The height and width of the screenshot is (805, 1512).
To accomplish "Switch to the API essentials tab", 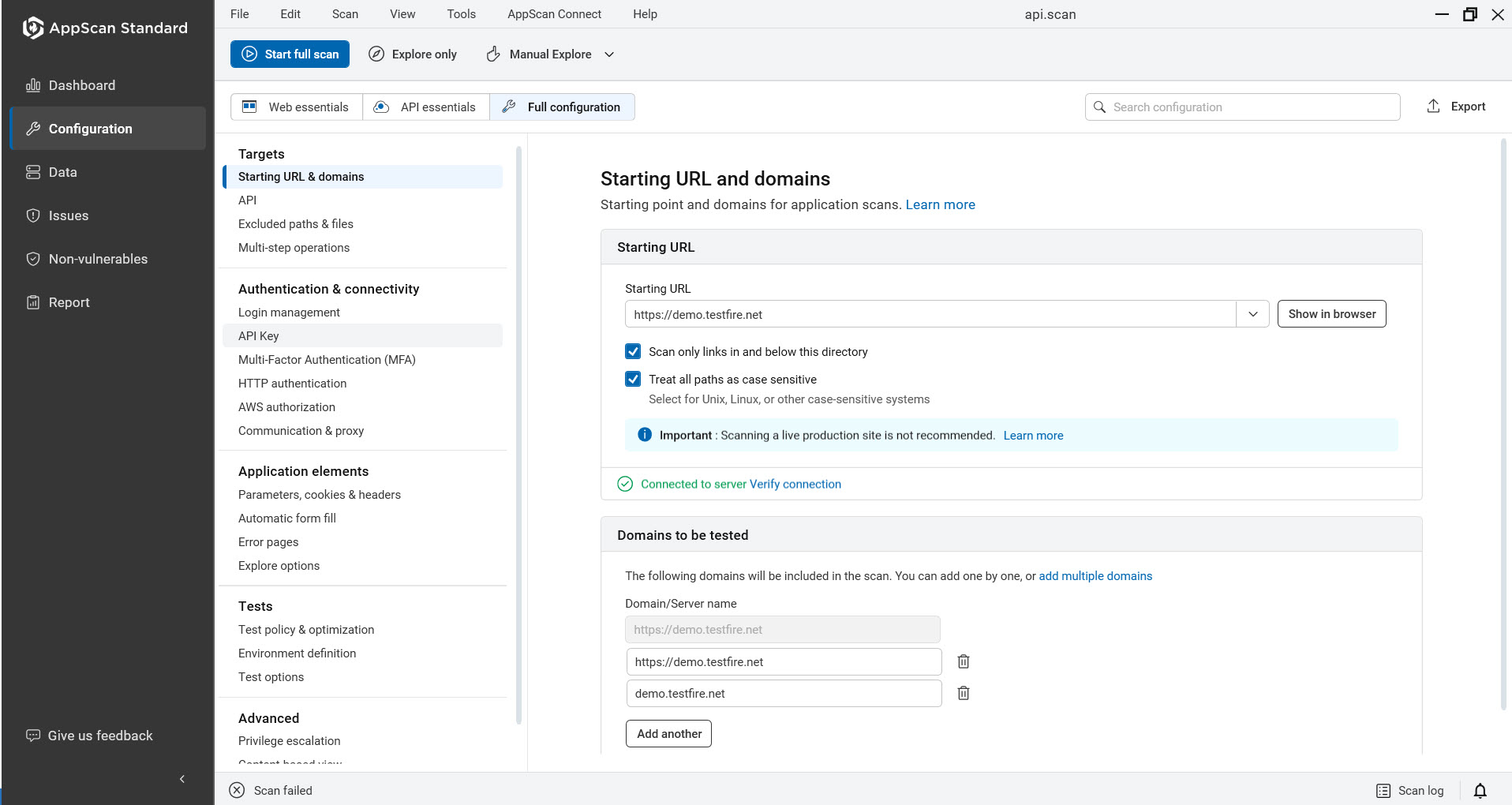I will point(425,107).
